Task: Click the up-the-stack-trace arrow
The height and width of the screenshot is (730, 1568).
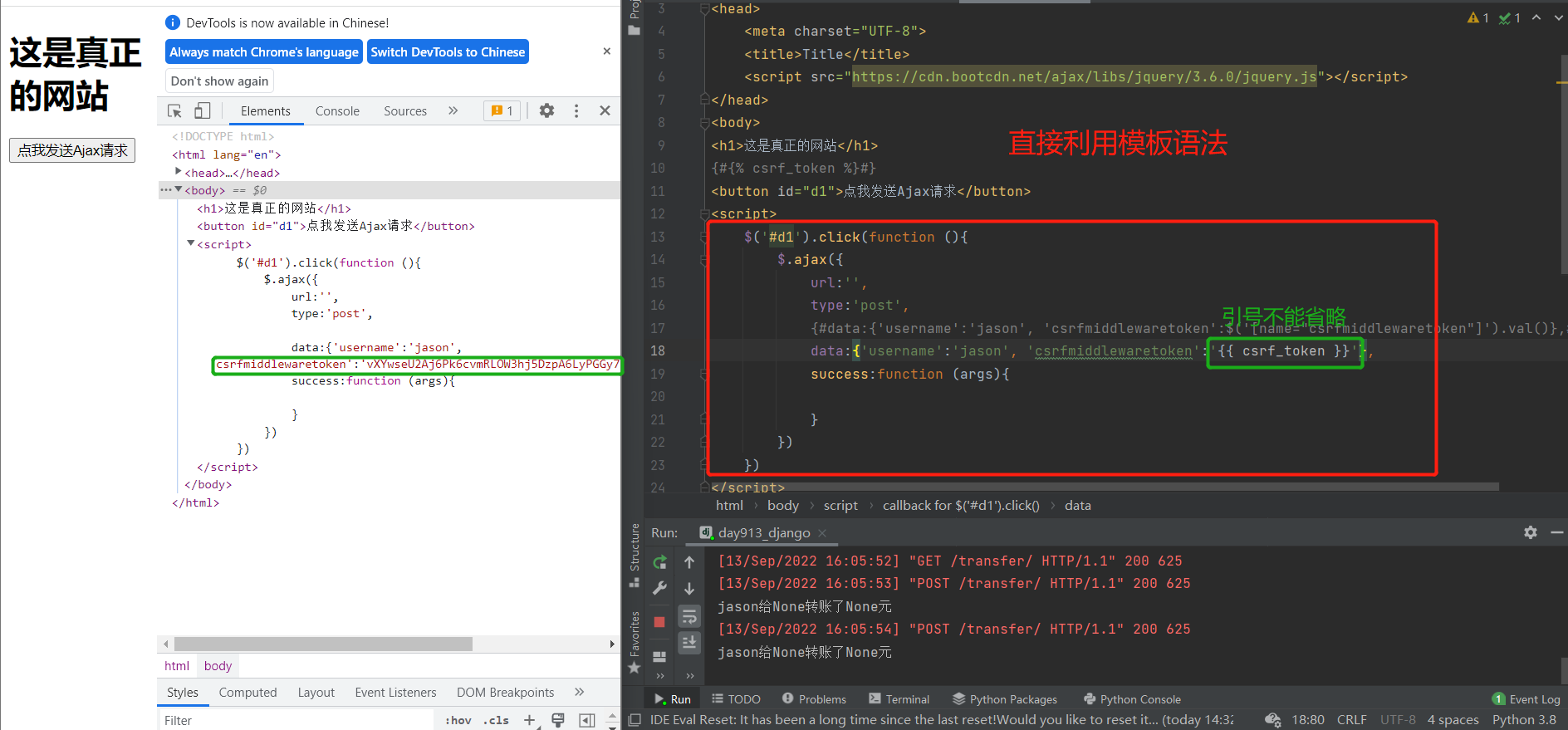Action: pos(689,562)
